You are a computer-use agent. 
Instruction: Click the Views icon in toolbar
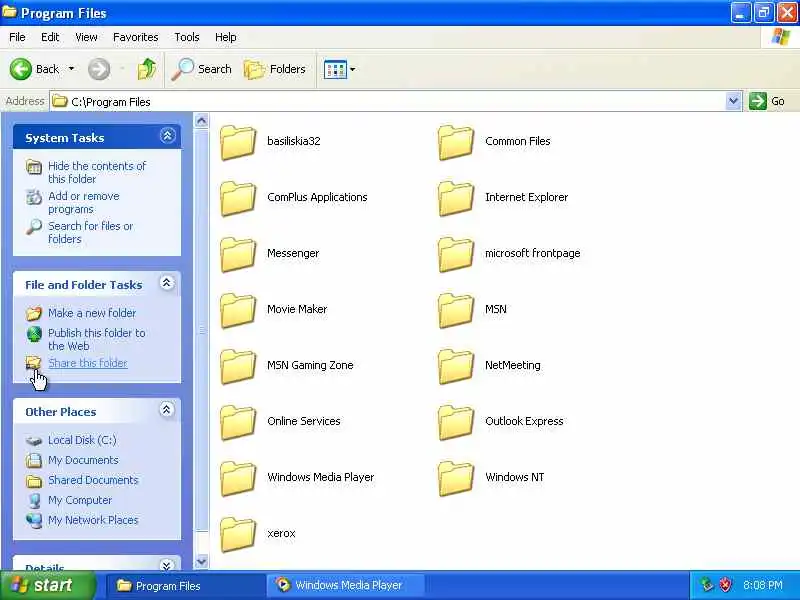click(335, 69)
